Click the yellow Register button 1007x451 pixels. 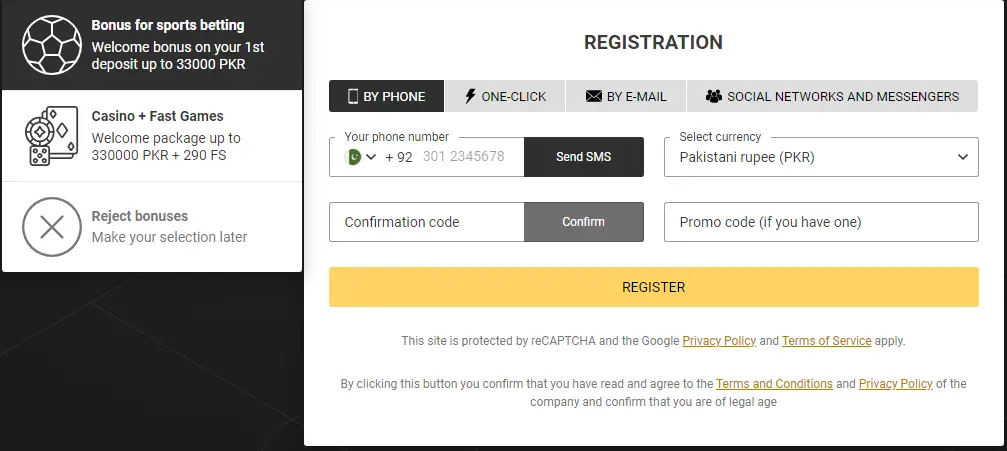click(x=653, y=287)
